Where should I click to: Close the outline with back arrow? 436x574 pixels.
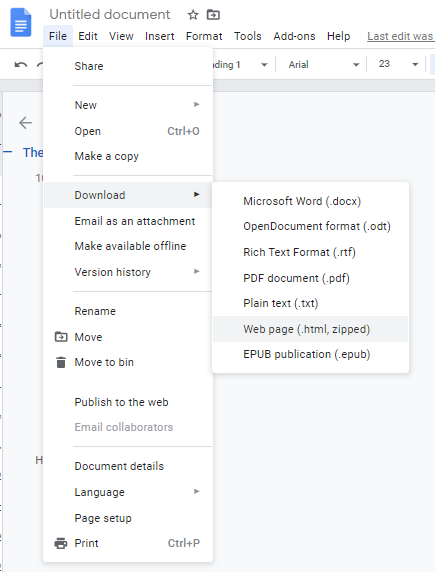click(x=26, y=123)
